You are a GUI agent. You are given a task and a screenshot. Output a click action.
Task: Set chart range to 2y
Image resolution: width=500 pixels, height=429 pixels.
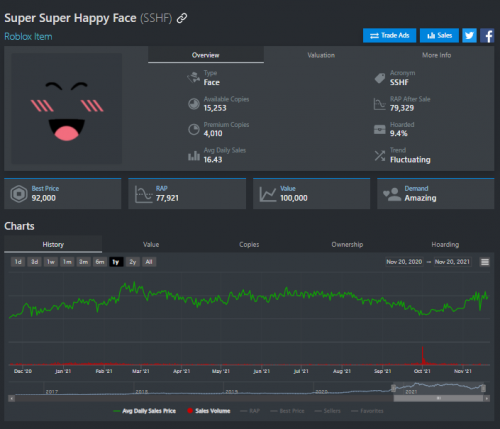point(132,262)
